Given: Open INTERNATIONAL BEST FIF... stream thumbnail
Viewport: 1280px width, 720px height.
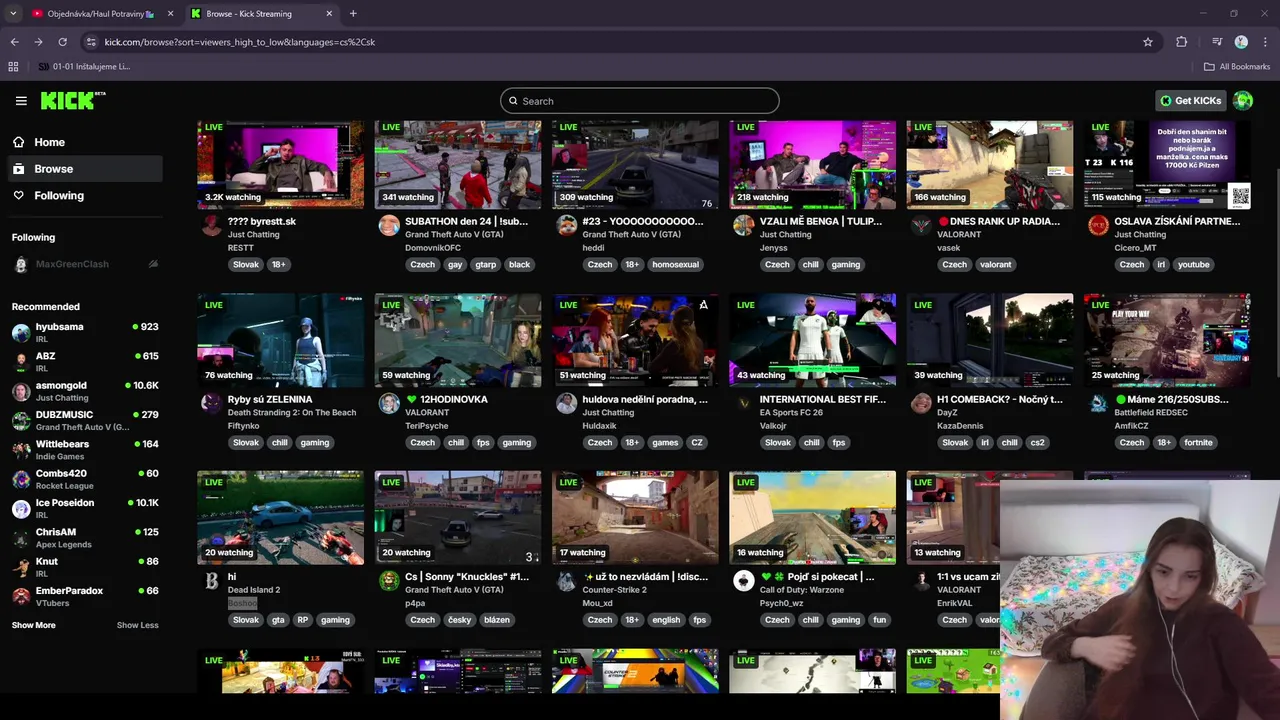Looking at the screenshot, I should tap(813, 341).
